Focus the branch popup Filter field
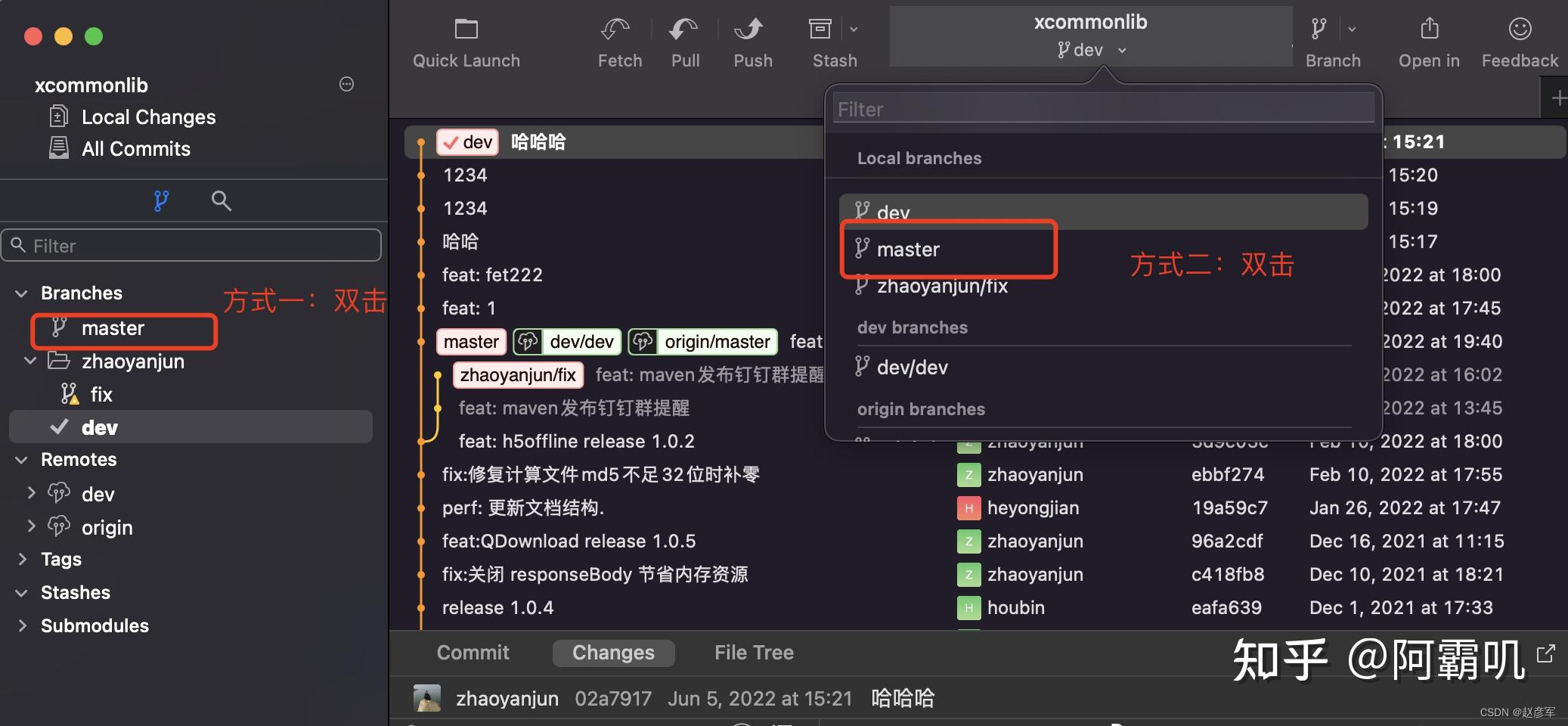 point(1103,109)
